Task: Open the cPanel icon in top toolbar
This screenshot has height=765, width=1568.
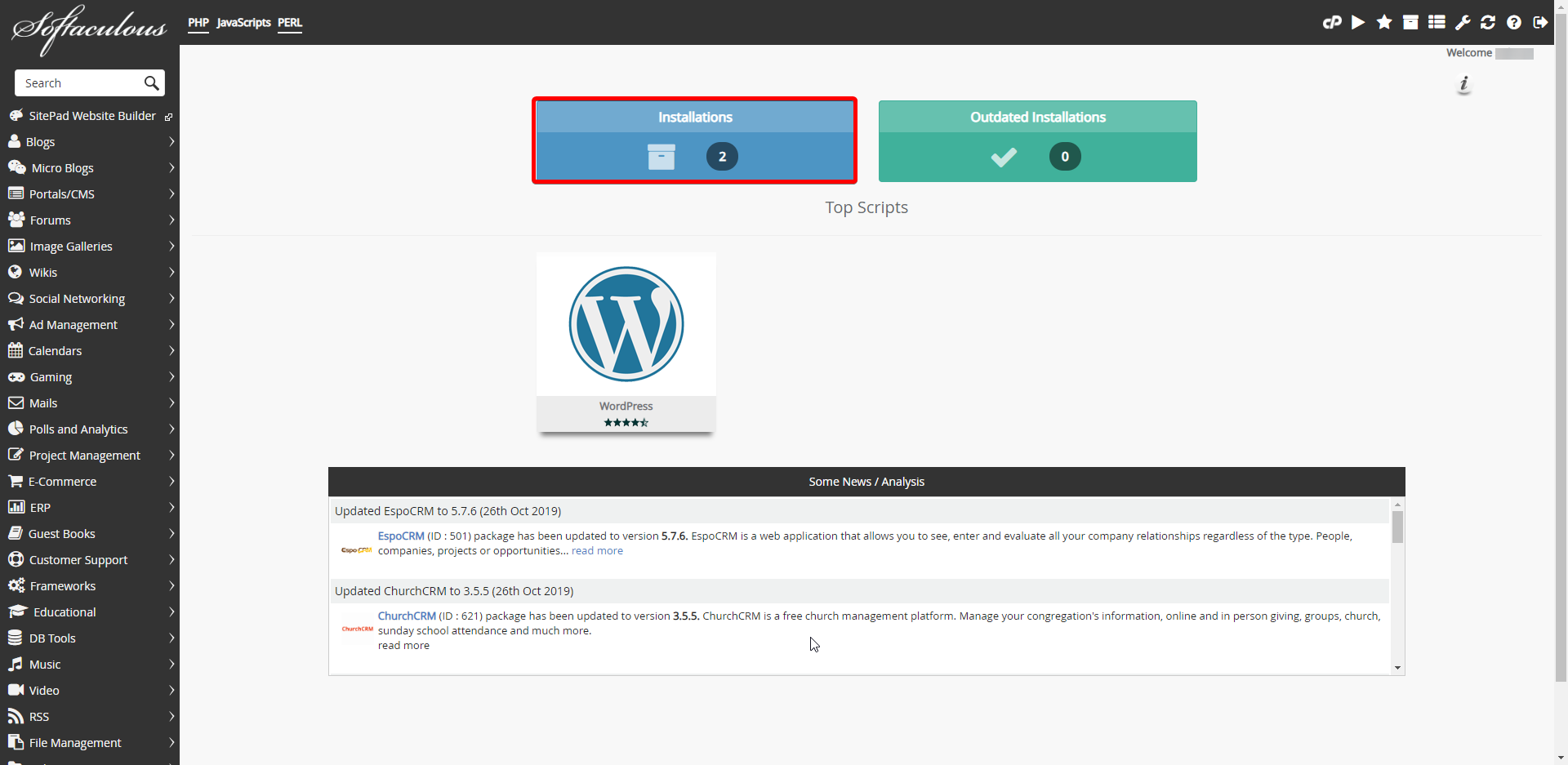Action: (1332, 23)
